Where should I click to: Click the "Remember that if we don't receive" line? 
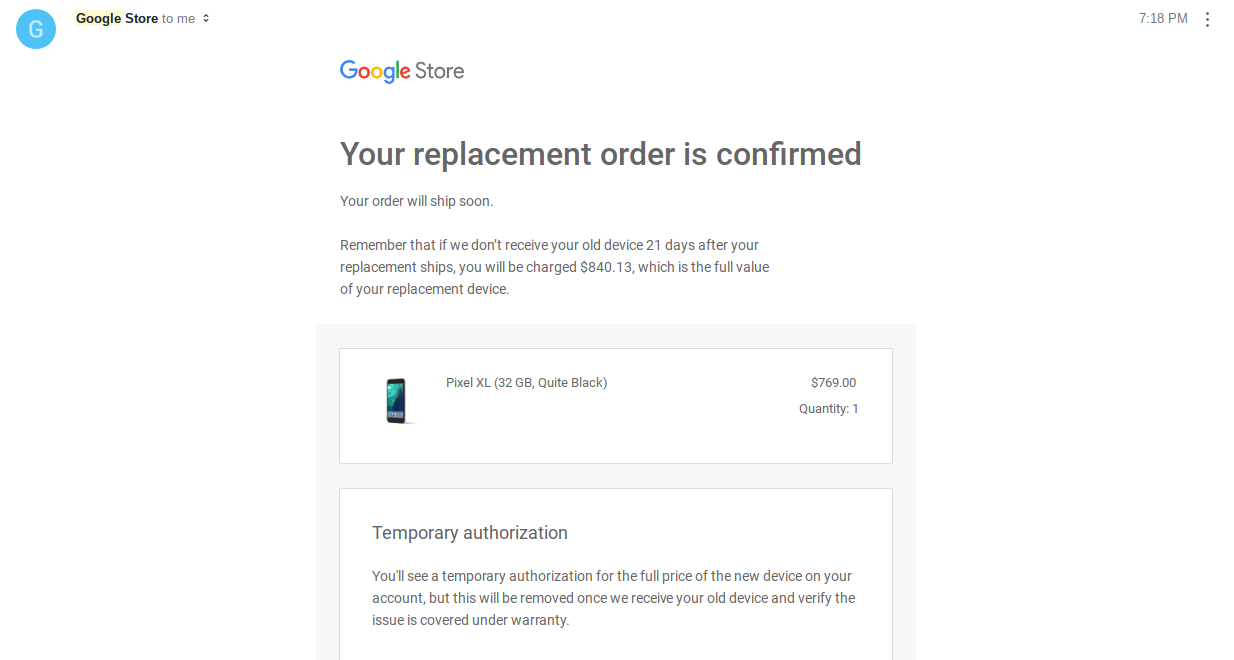[x=549, y=245]
